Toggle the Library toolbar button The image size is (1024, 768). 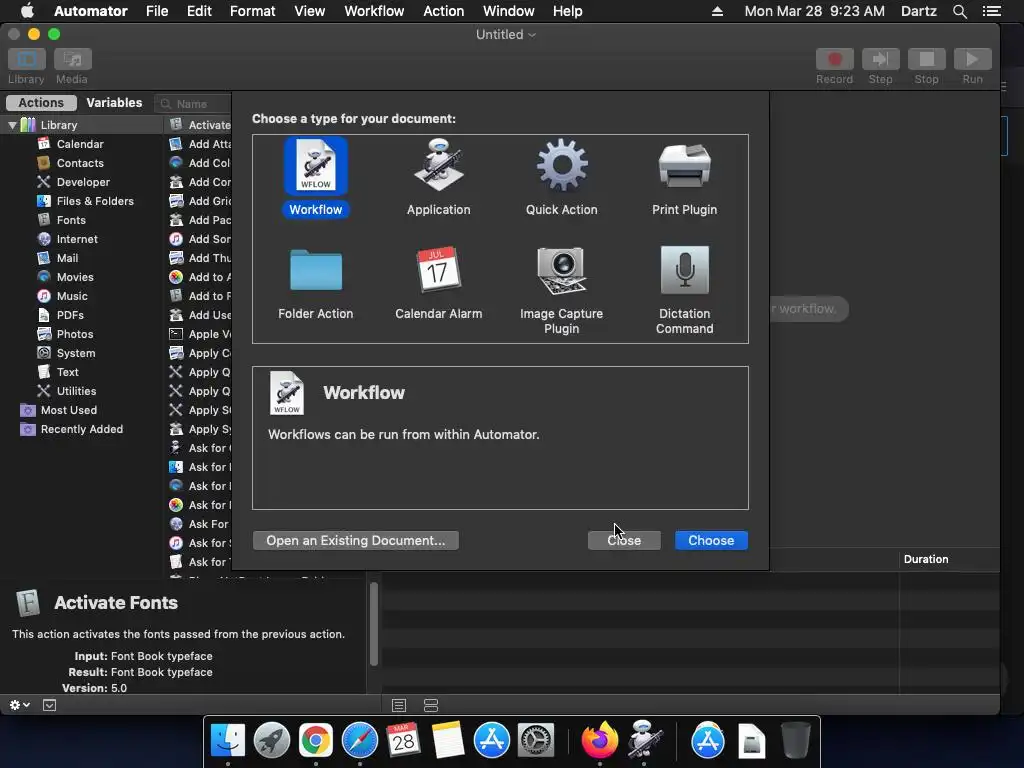(27, 59)
